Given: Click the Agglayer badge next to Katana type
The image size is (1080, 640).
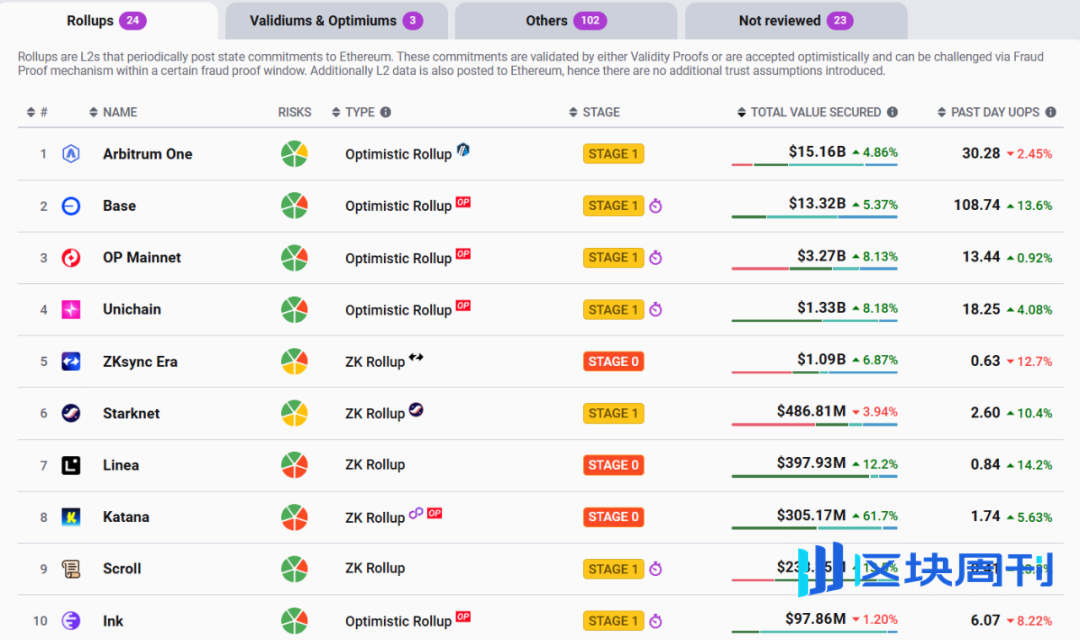Looking at the screenshot, I should 416,513.
